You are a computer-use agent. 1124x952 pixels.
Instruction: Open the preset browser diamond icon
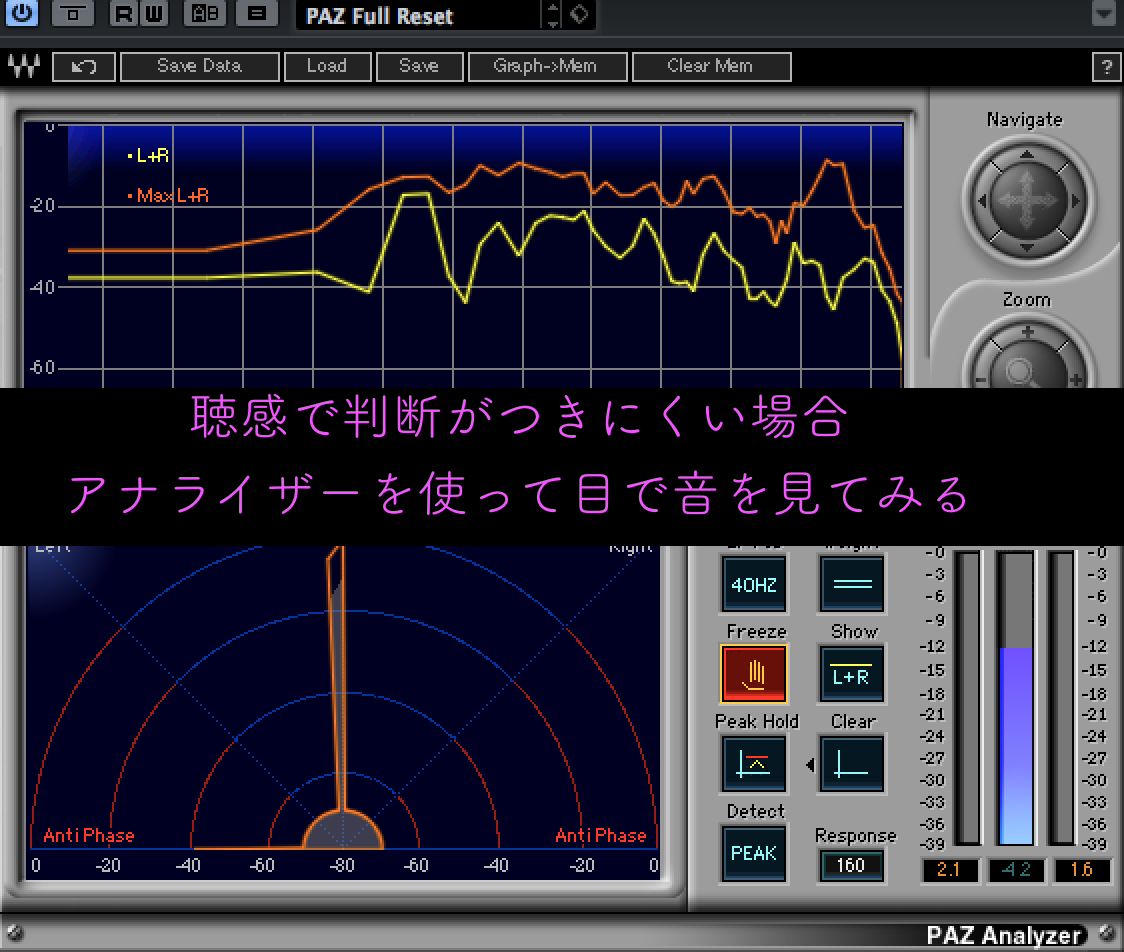(579, 14)
